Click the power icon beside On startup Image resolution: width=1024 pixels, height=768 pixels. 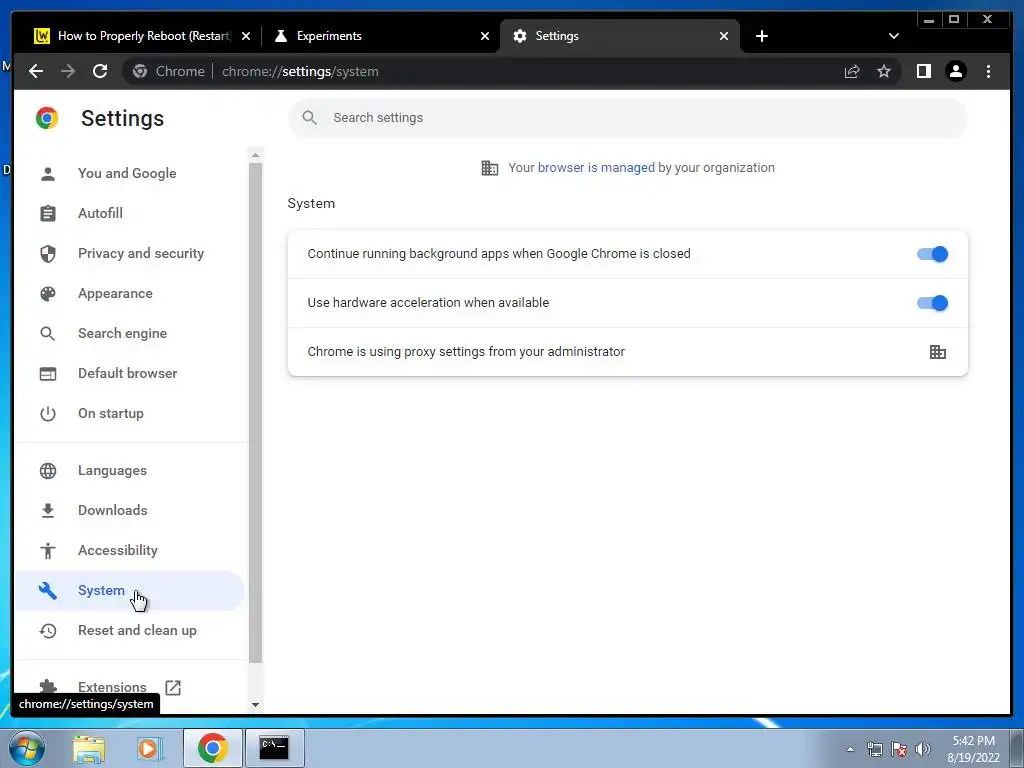[x=48, y=413]
